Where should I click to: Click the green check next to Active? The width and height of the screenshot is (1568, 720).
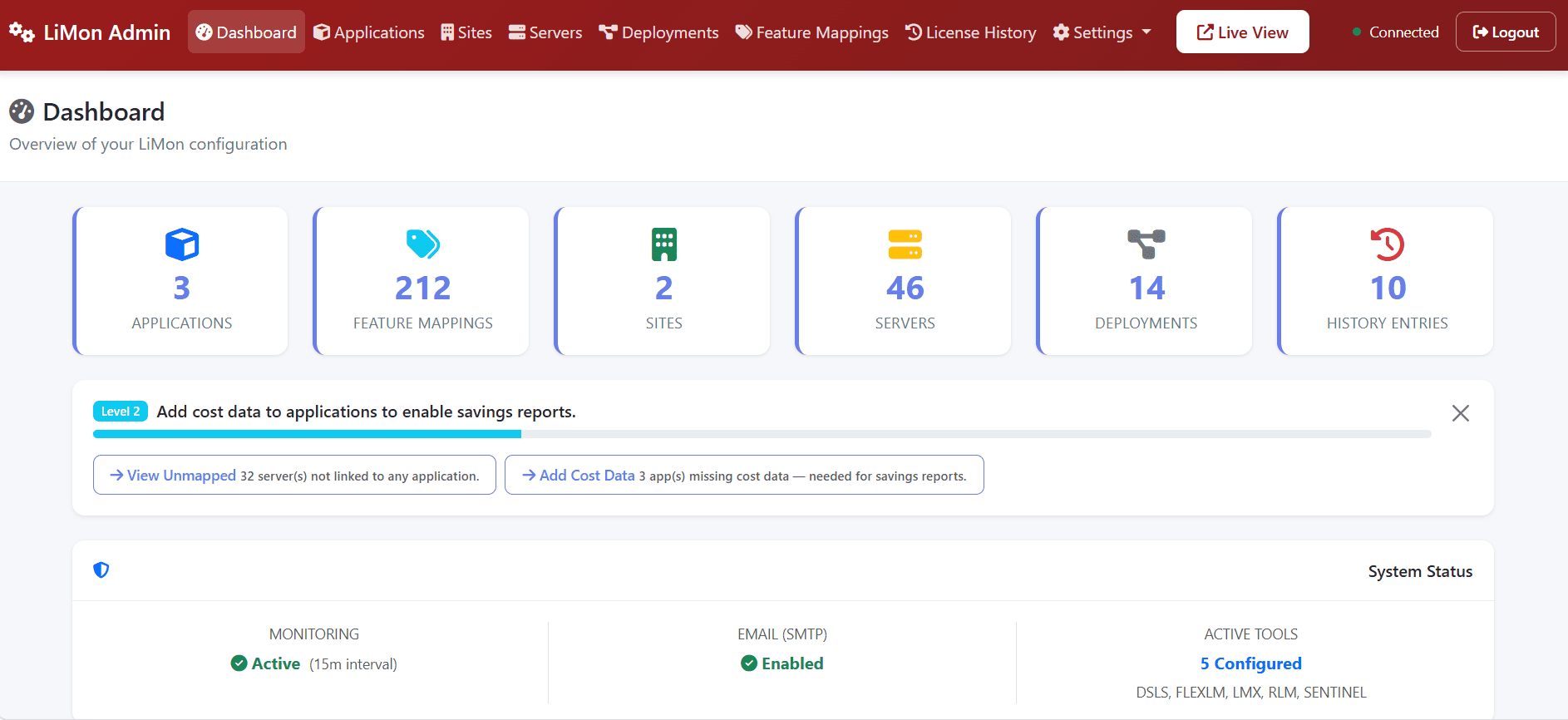[x=239, y=663]
